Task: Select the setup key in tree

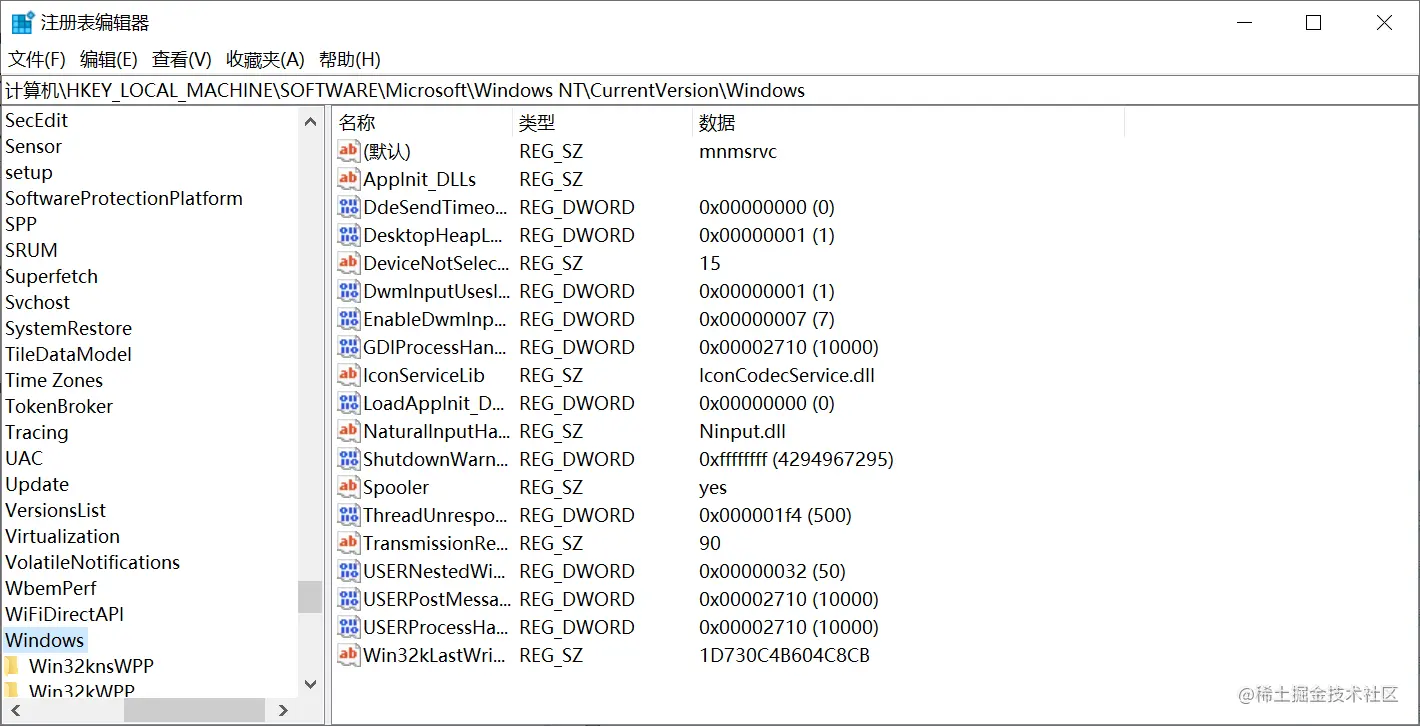Action: pos(29,172)
